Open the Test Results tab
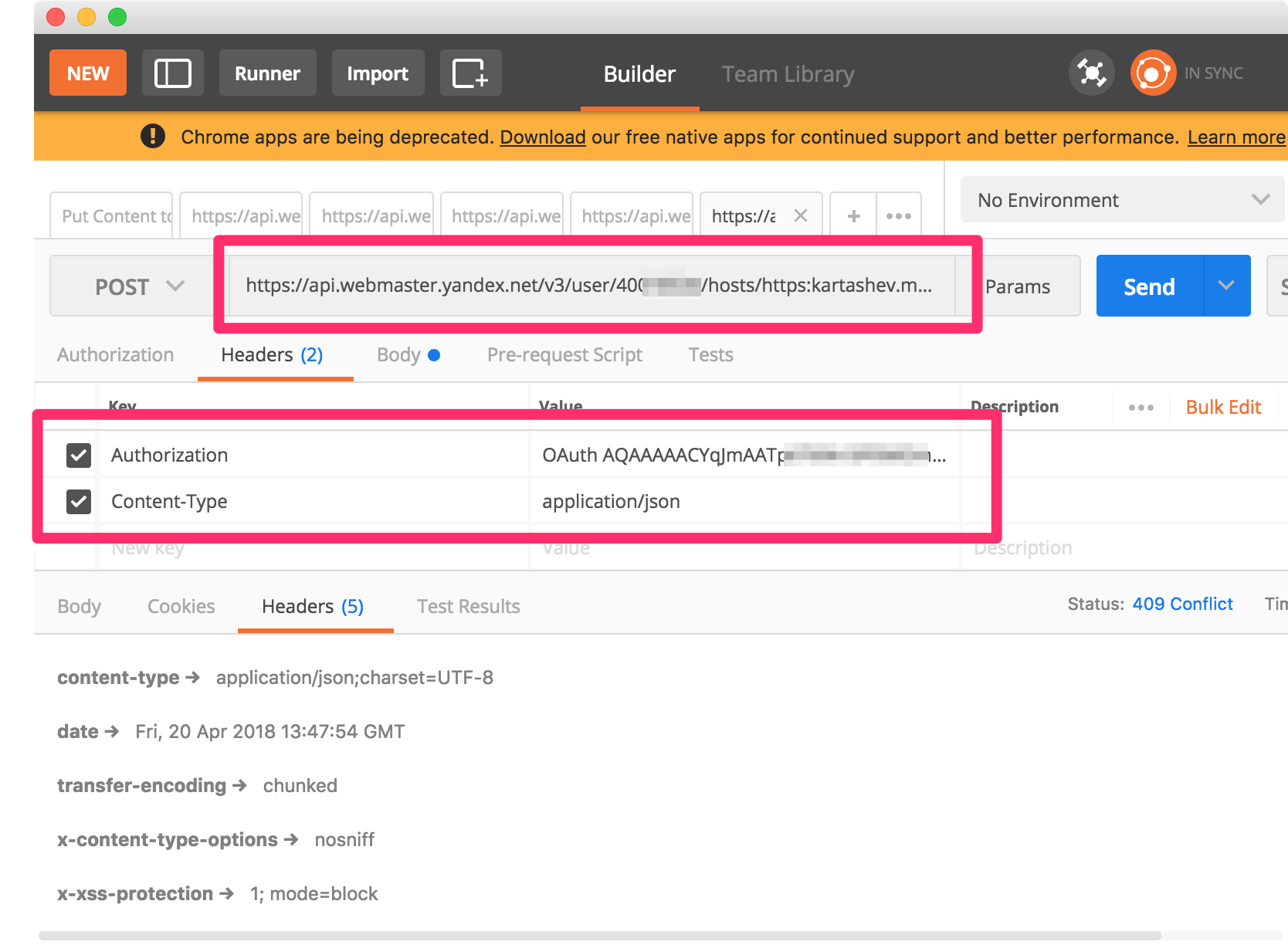Image resolution: width=1288 pixels, height=945 pixels. pos(469,607)
